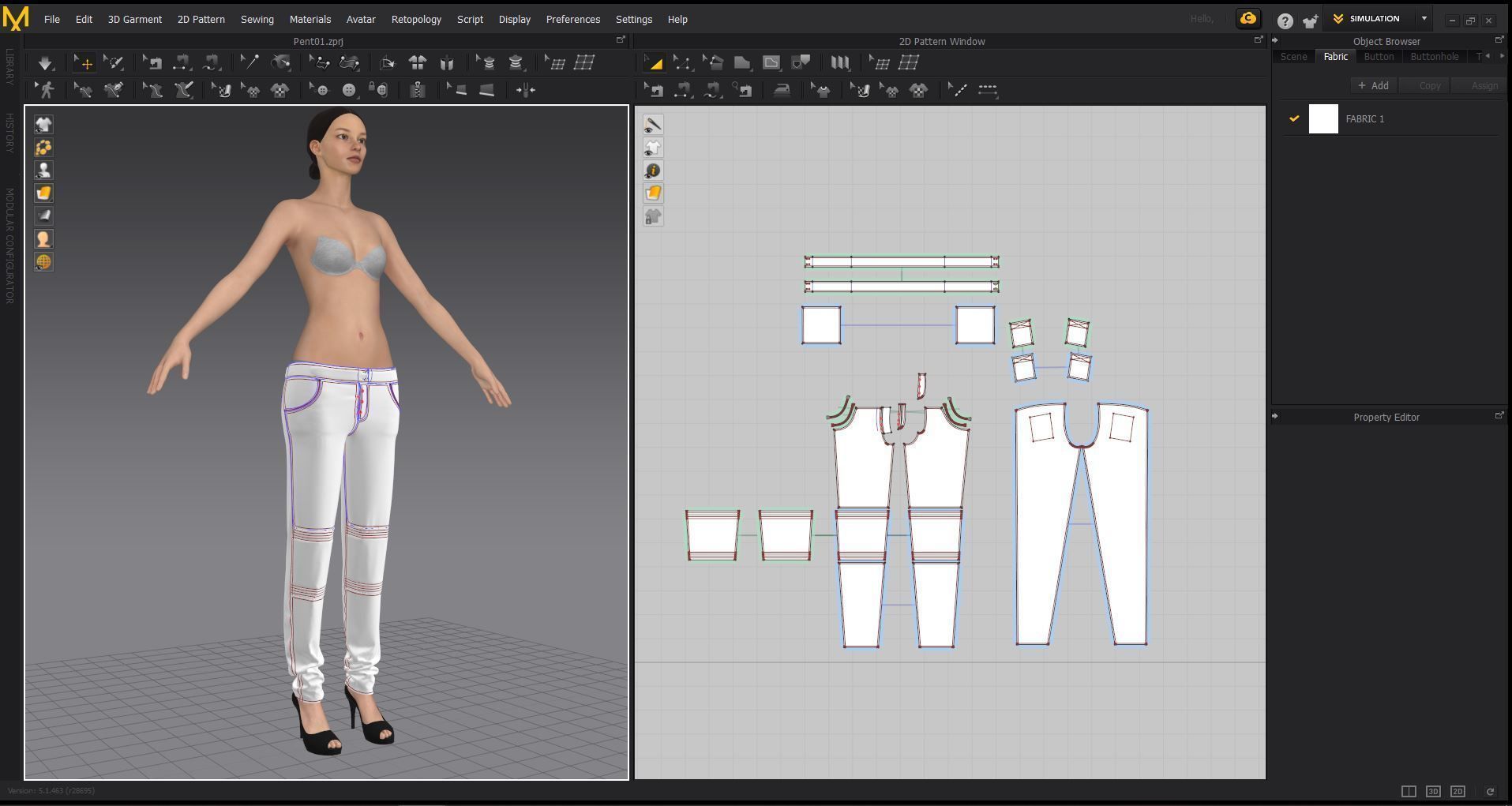Click the SIMULATION mode button

[x=1368, y=19]
